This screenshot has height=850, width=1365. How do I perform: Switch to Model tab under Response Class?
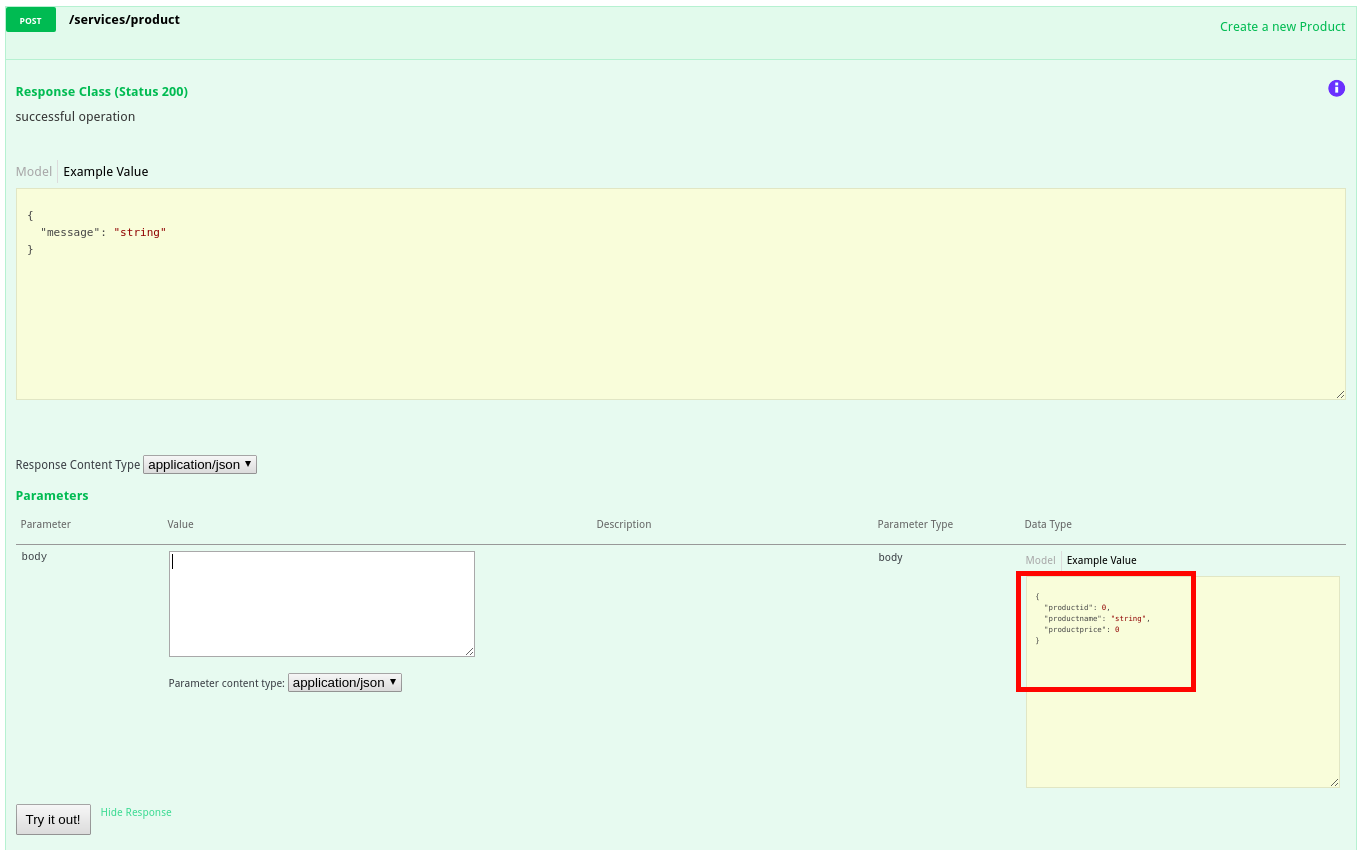(34, 172)
